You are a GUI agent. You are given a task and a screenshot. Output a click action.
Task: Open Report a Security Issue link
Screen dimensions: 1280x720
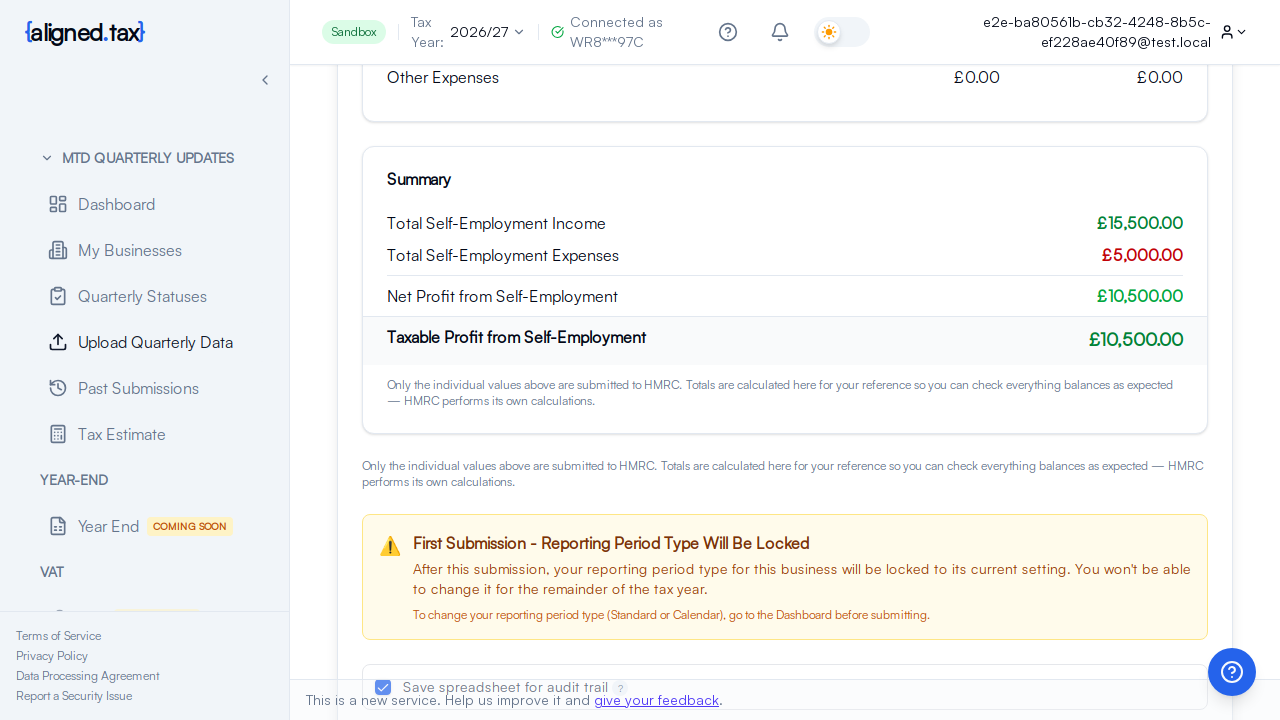[x=74, y=696]
